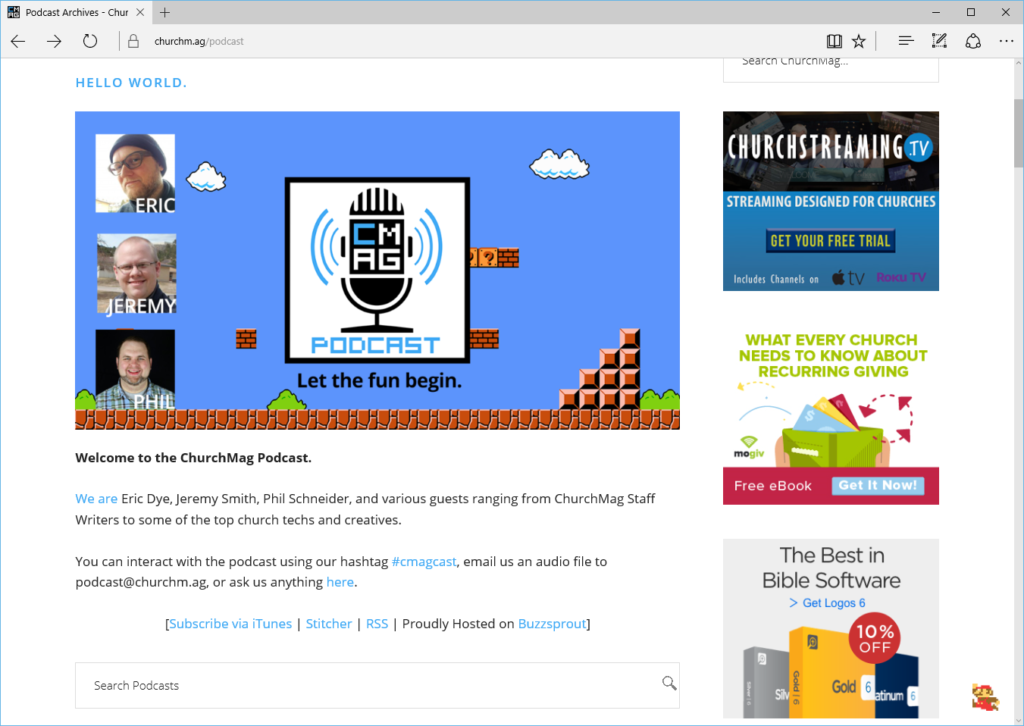Image resolution: width=1024 pixels, height=726 pixels.
Task: Click the vertical scrollbar thumb
Action: coord(1018,133)
